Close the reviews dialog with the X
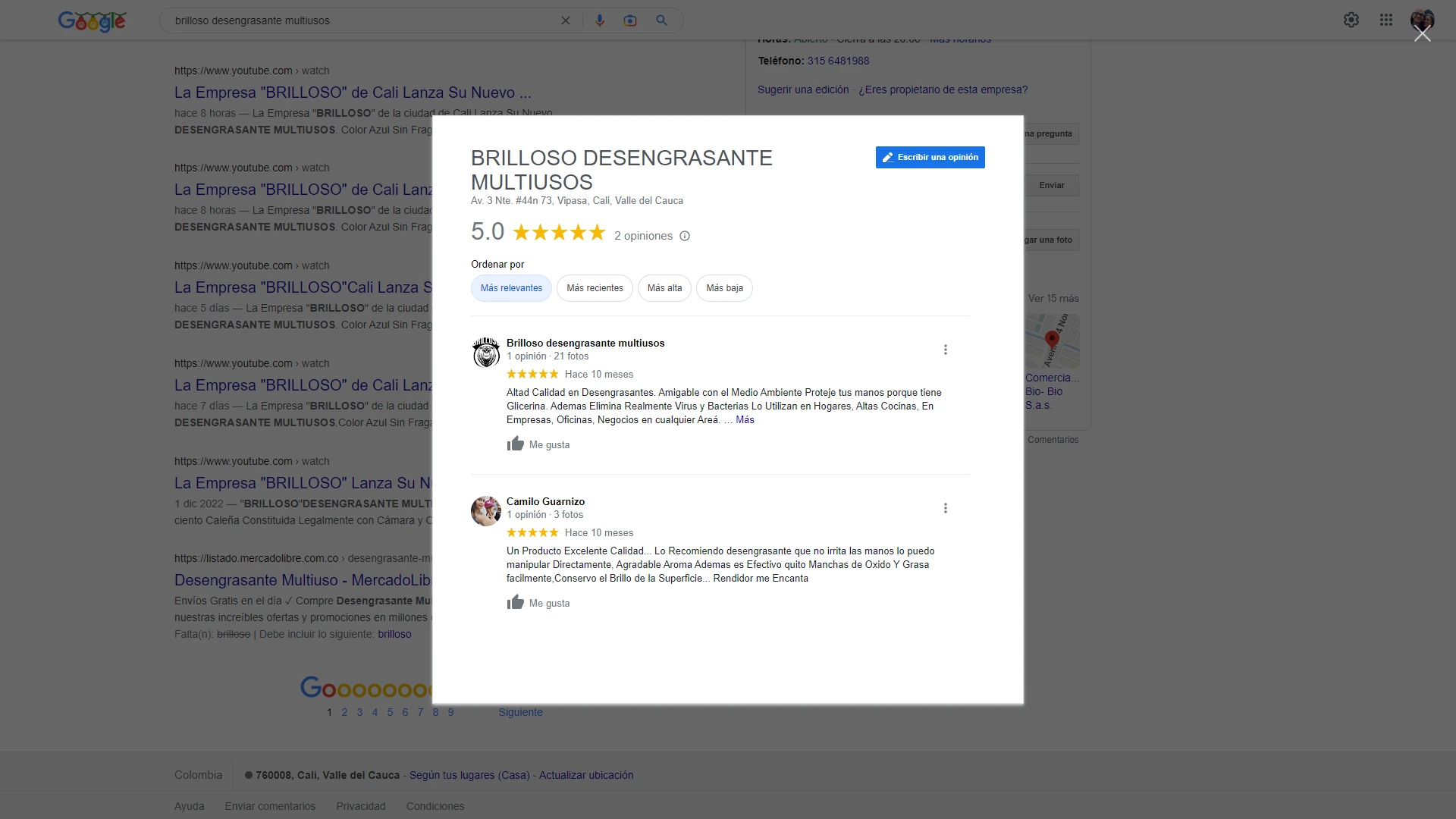Image resolution: width=1456 pixels, height=819 pixels. tap(1422, 34)
